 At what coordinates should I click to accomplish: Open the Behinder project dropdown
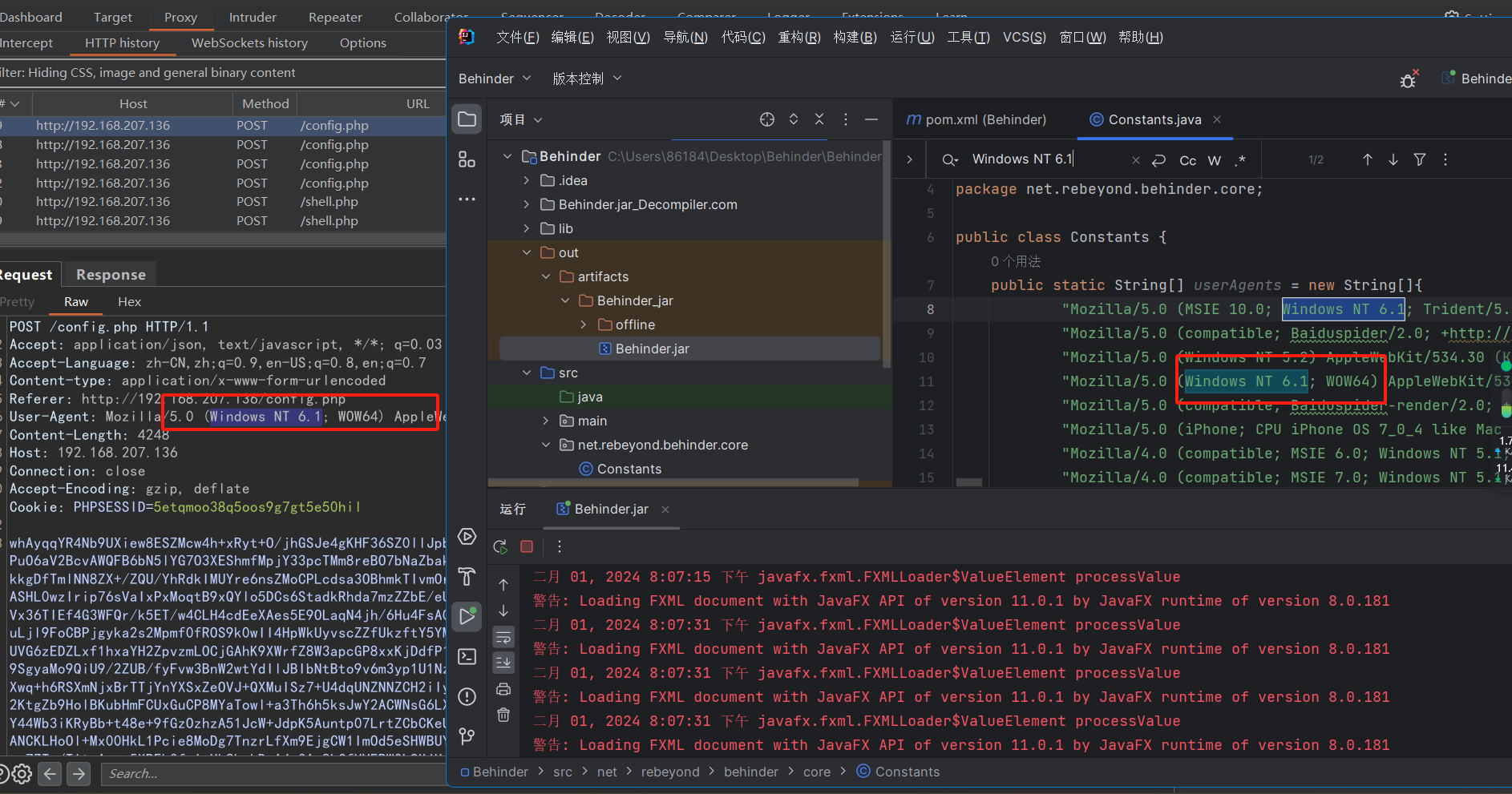click(495, 79)
